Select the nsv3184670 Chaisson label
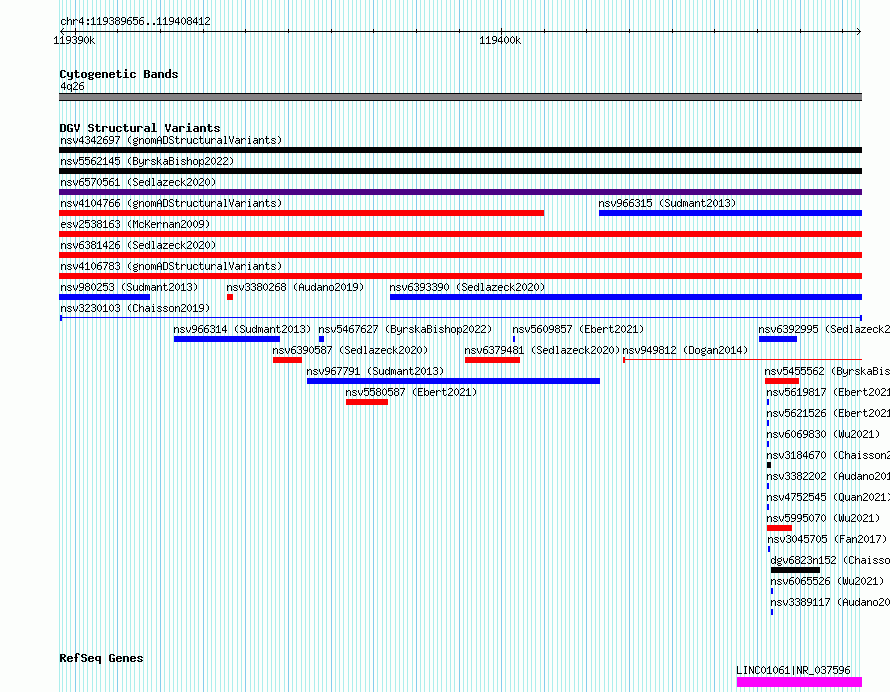The width and height of the screenshot is (890, 692). pos(828,455)
